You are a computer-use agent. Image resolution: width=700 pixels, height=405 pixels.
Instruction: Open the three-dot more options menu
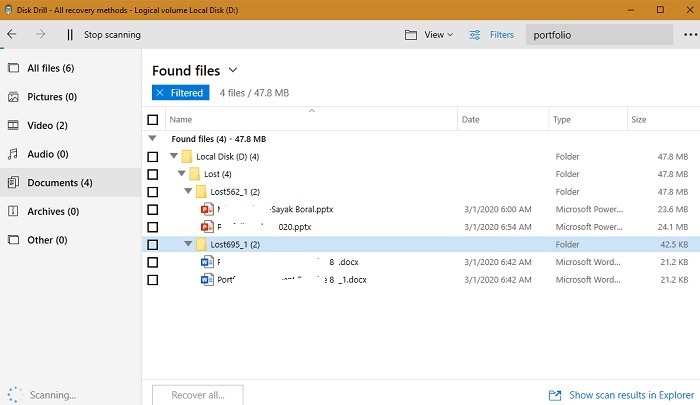690,34
